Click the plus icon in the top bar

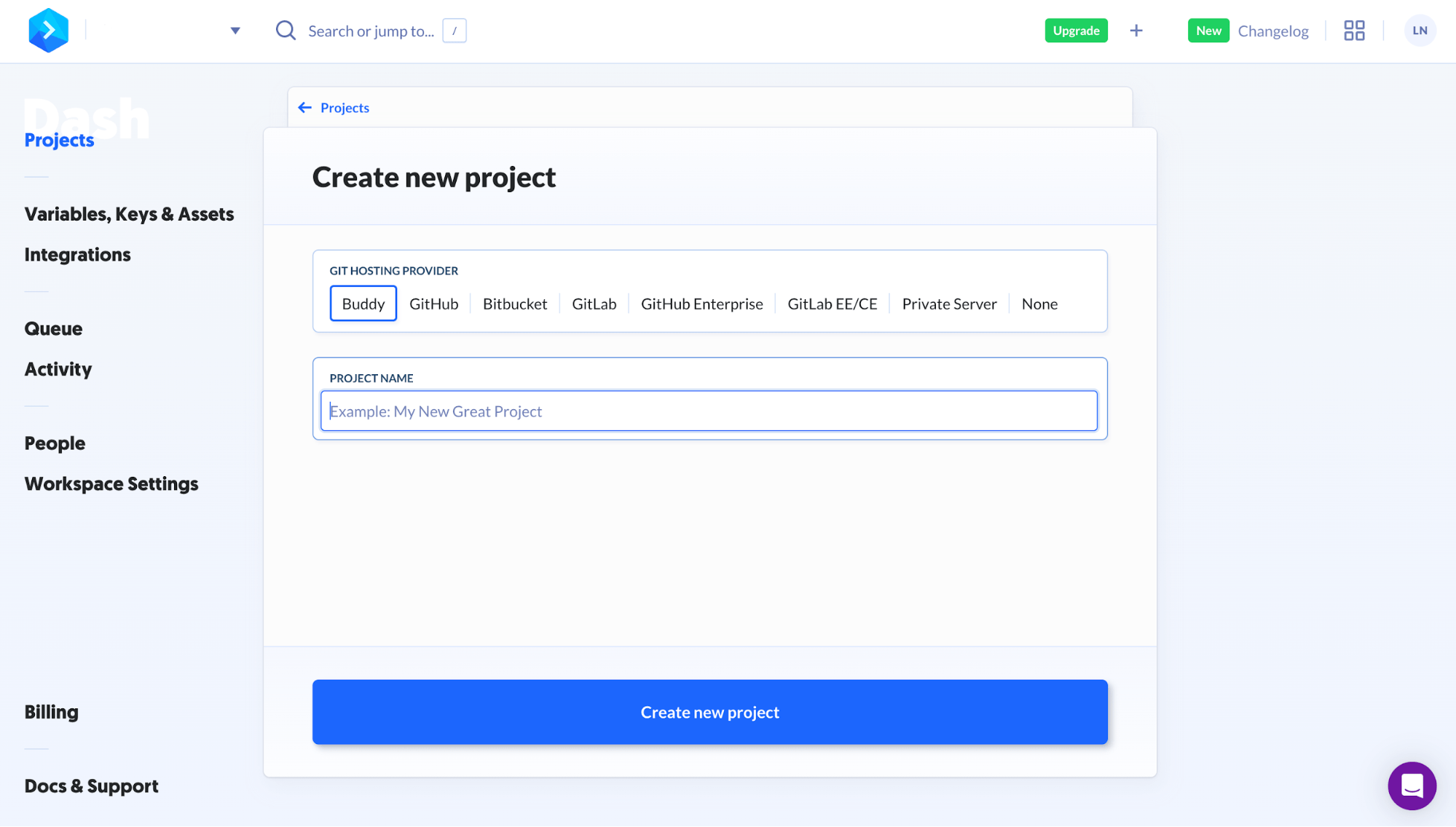point(1136,30)
